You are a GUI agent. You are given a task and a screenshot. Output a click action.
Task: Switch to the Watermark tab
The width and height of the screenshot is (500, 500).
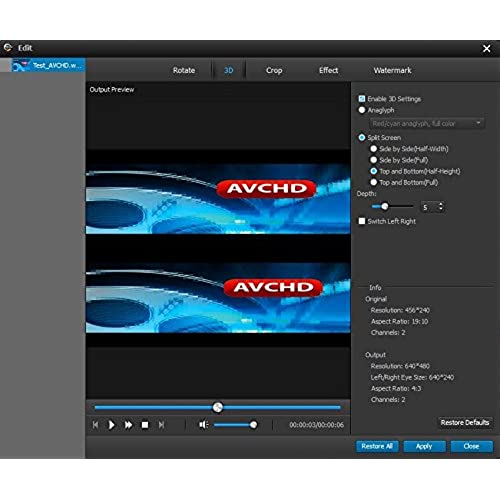click(392, 70)
